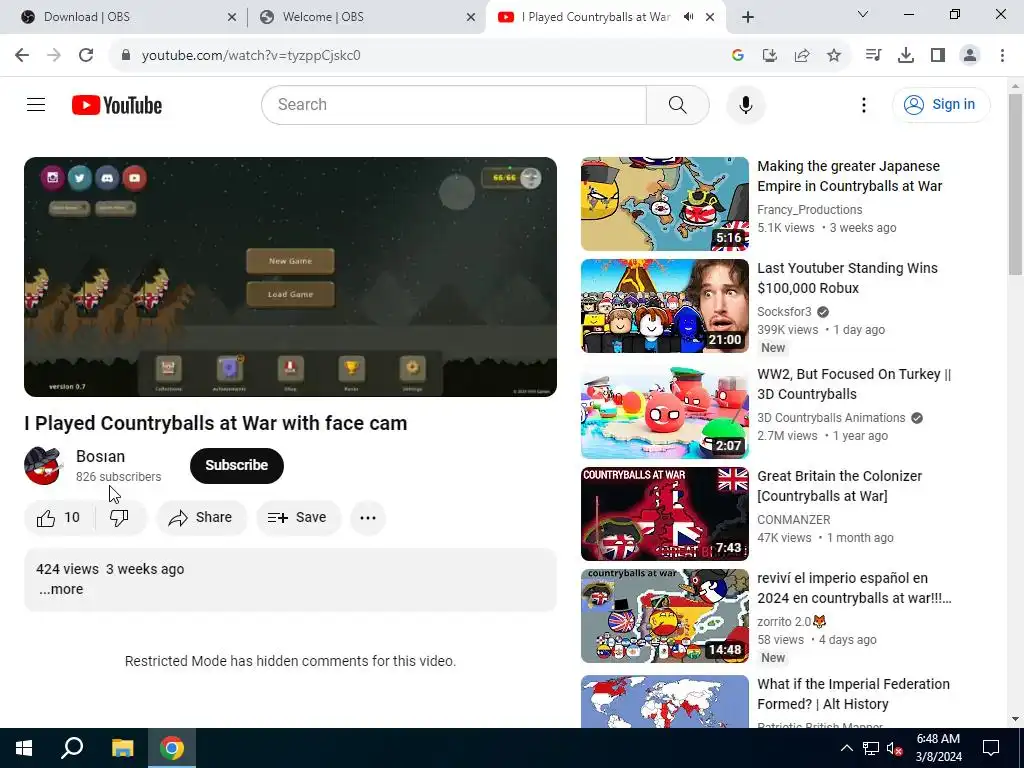
Task: Open Great Britain the Colonizer thumbnail
Action: point(665,514)
